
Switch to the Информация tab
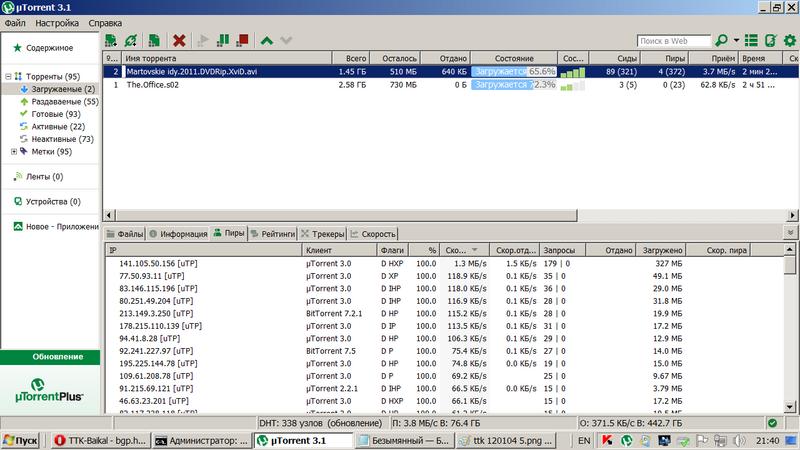(178, 234)
